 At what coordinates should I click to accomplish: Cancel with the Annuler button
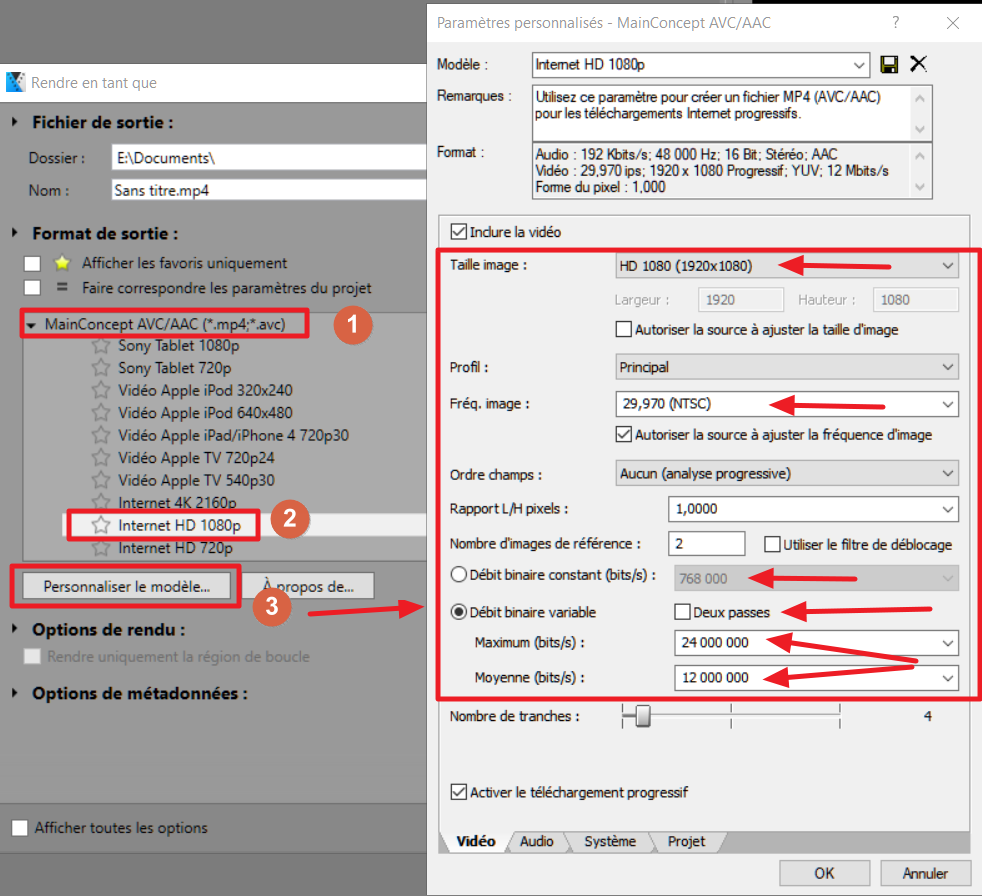(x=925, y=873)
